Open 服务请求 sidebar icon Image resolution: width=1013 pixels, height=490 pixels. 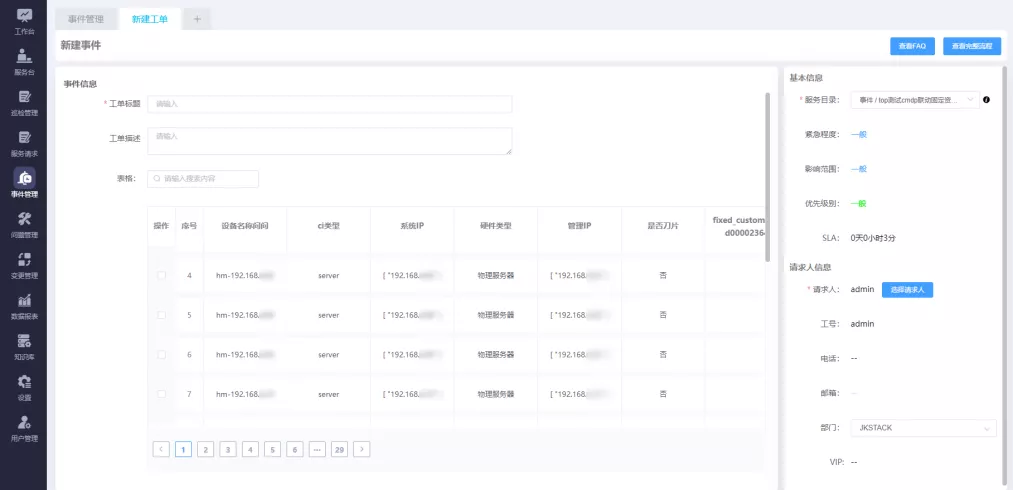pos(24,139)
